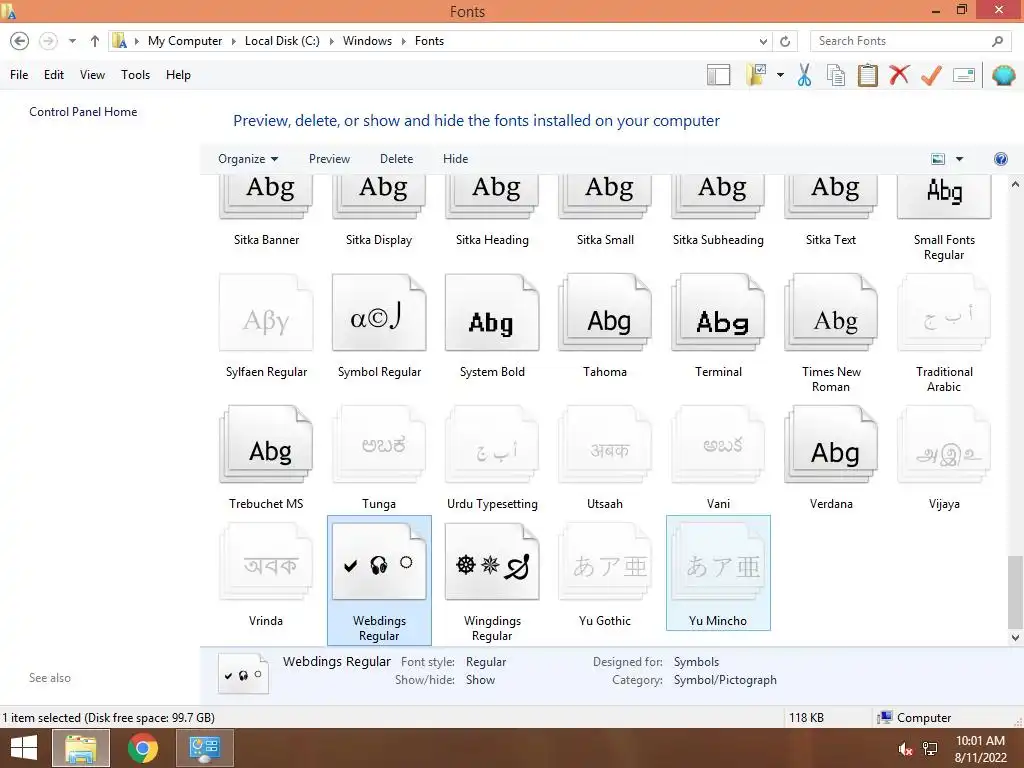This screenshot has height=768, width=1024.
Task: Select the Yu Mincho font
Action: click(718, 573)
